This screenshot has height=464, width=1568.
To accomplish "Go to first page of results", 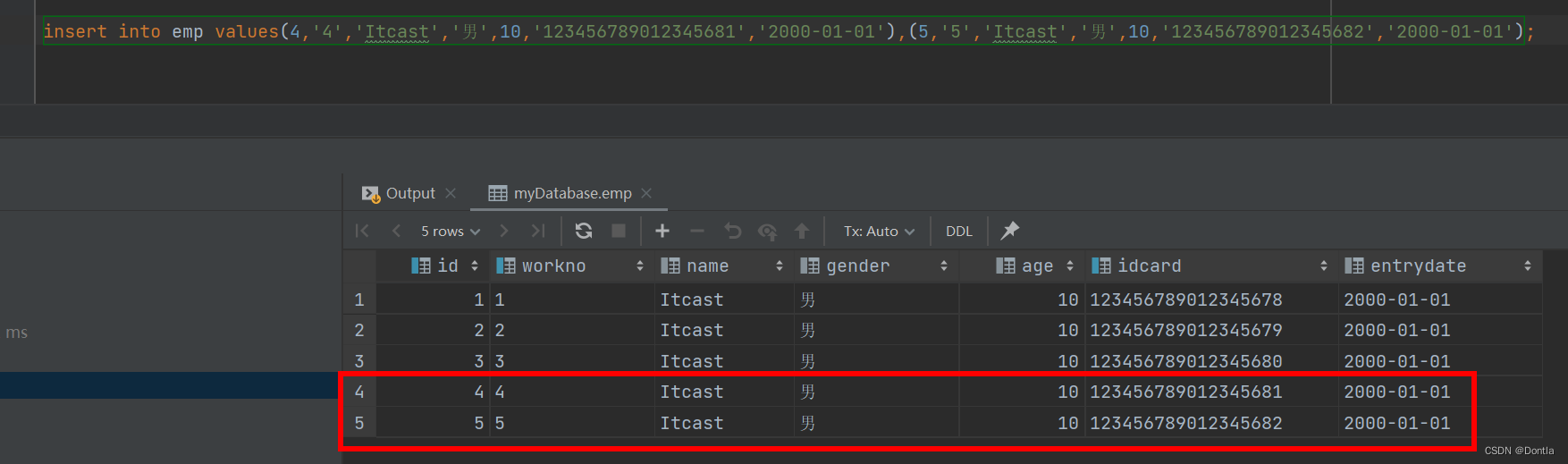I will click(x=362, y=231).
